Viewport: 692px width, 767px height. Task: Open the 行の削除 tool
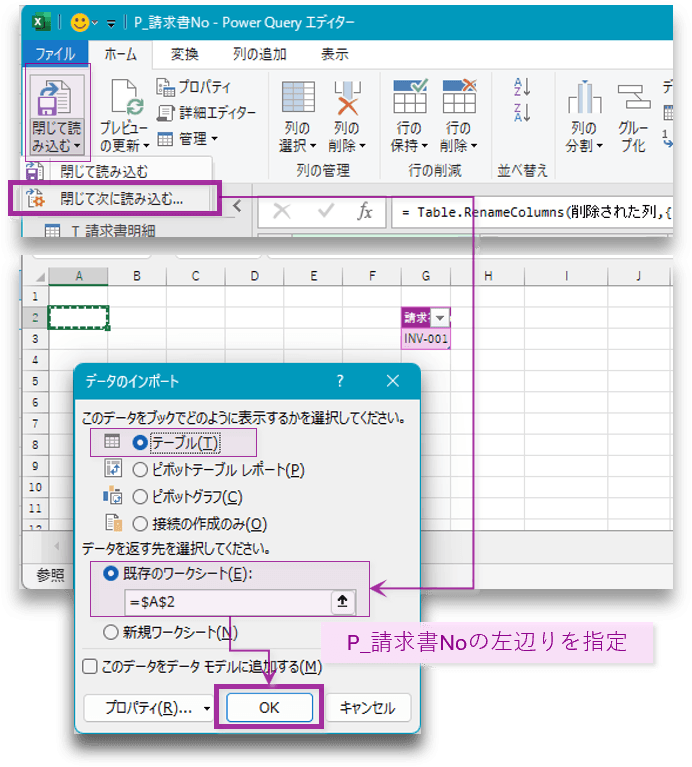(x=458, y=116)
